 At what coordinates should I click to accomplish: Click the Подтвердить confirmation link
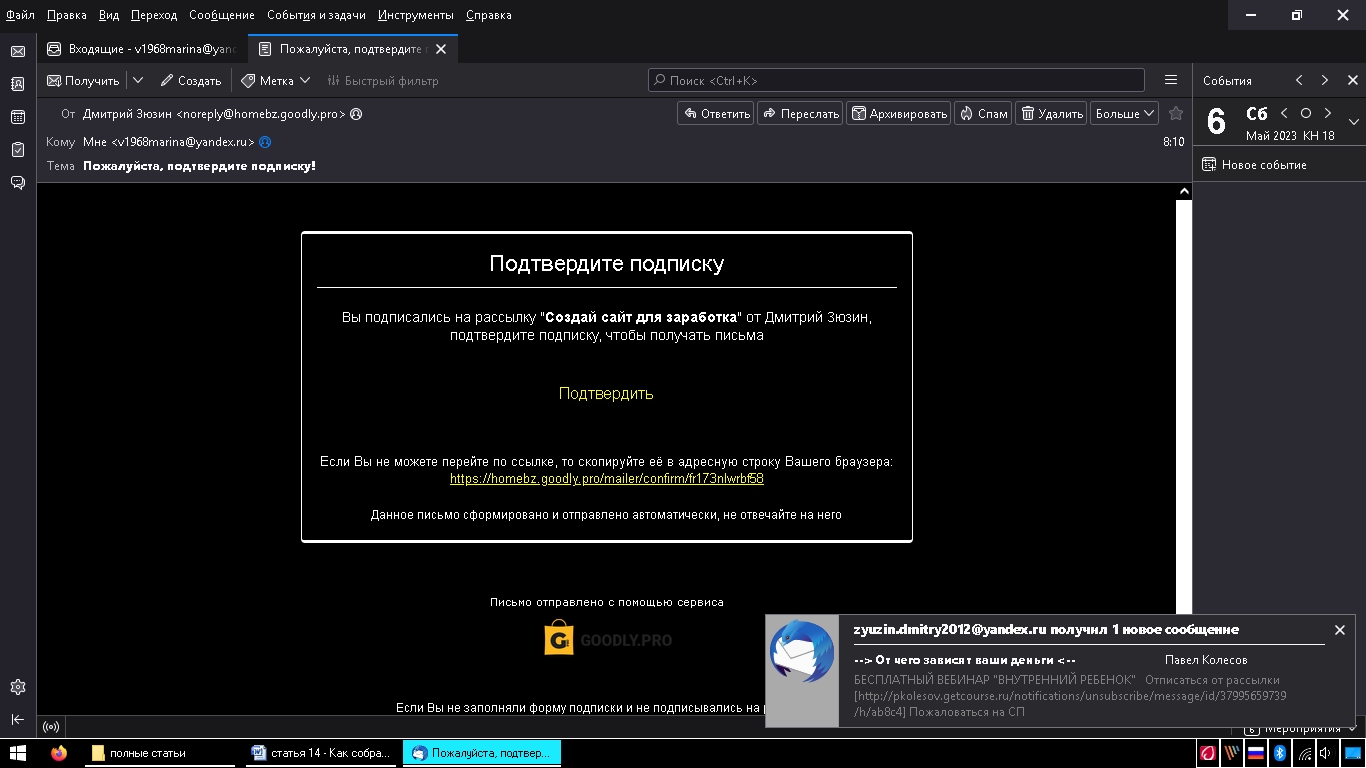606,393
